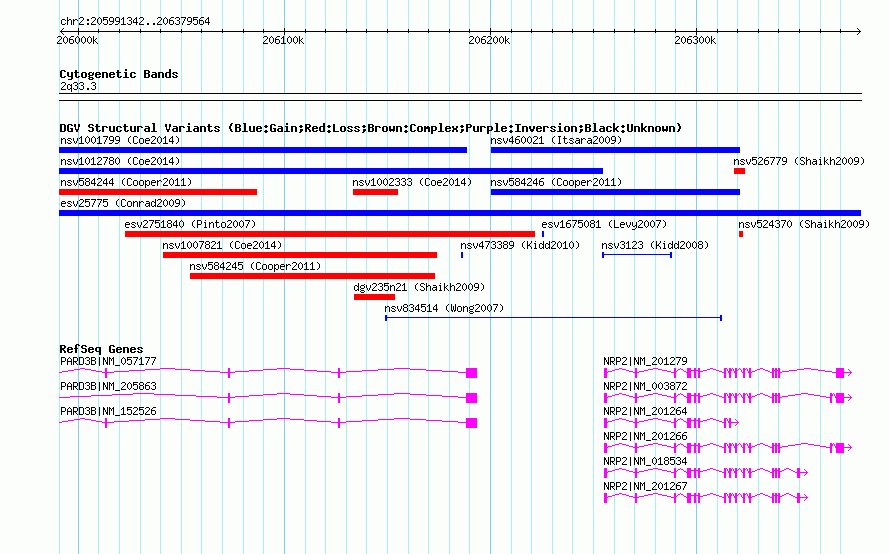The width and height of the screenshot is (890, 554).
Task: Click the chr2:205991342..206379564 coordinate label
Action: pos(135,22)
